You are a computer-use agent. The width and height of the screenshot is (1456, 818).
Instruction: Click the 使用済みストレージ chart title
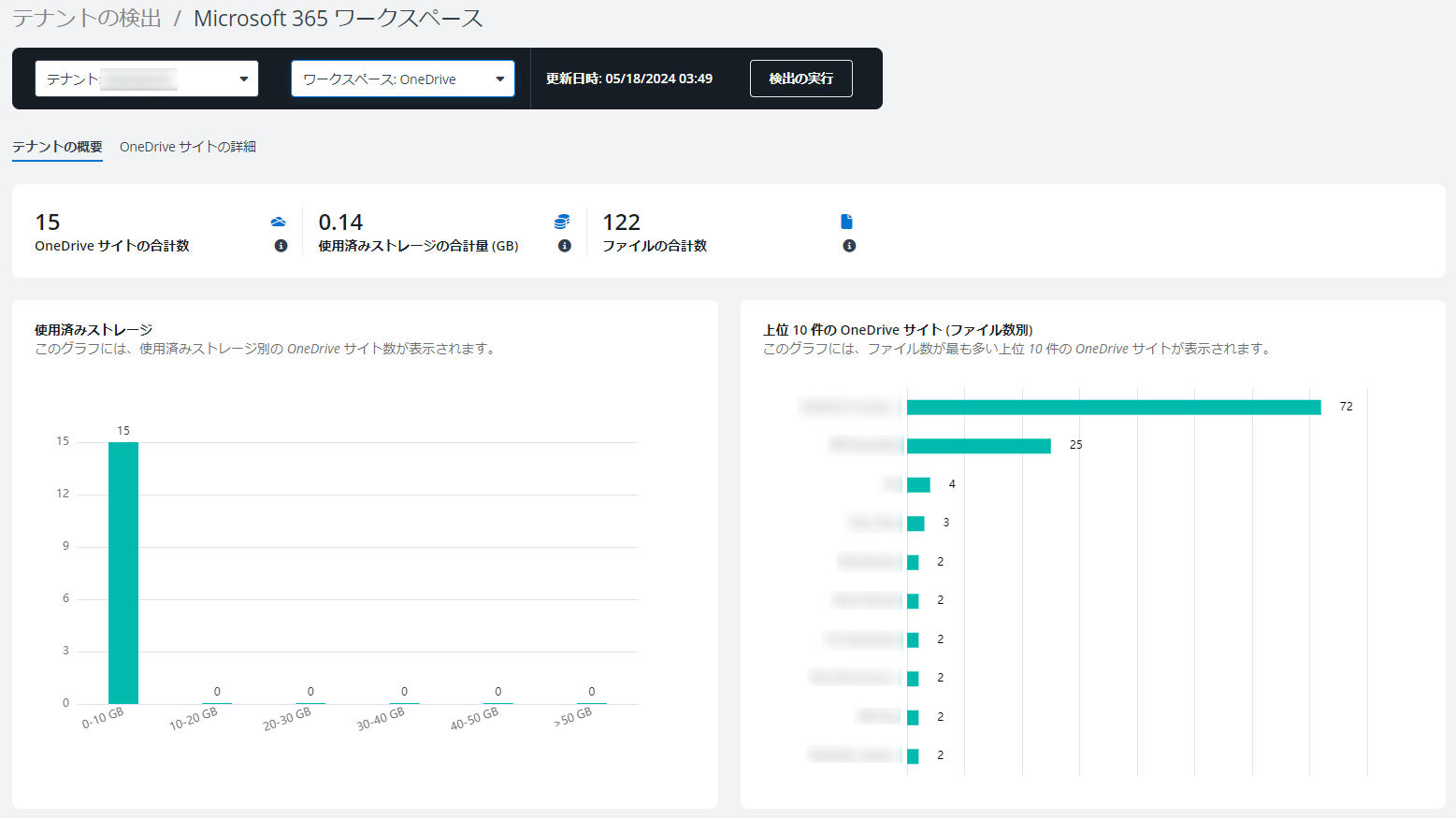click(94, 330)
